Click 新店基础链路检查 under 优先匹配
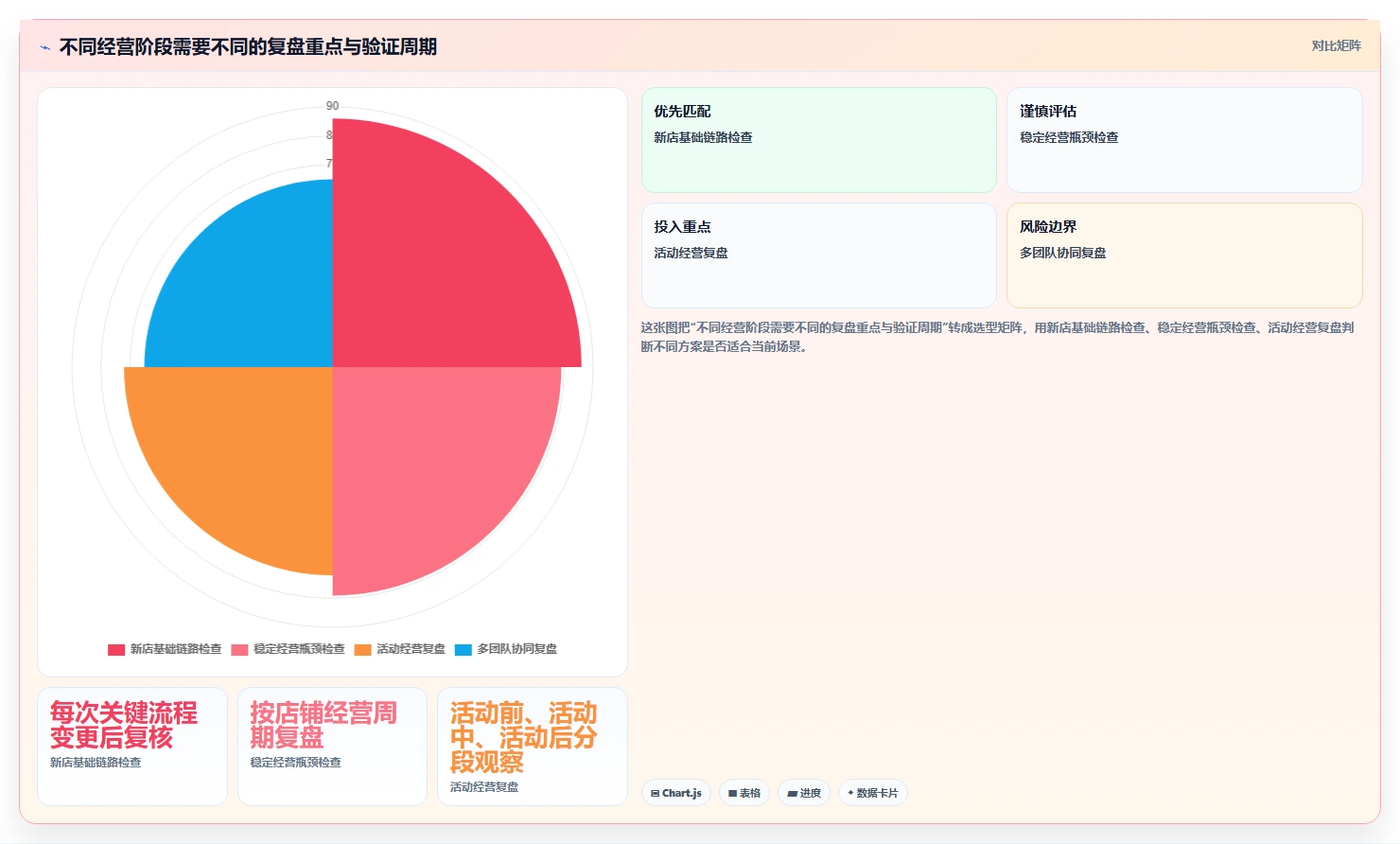The height and width of the screenshot is (844, 1400). click(x=703, y=137)
